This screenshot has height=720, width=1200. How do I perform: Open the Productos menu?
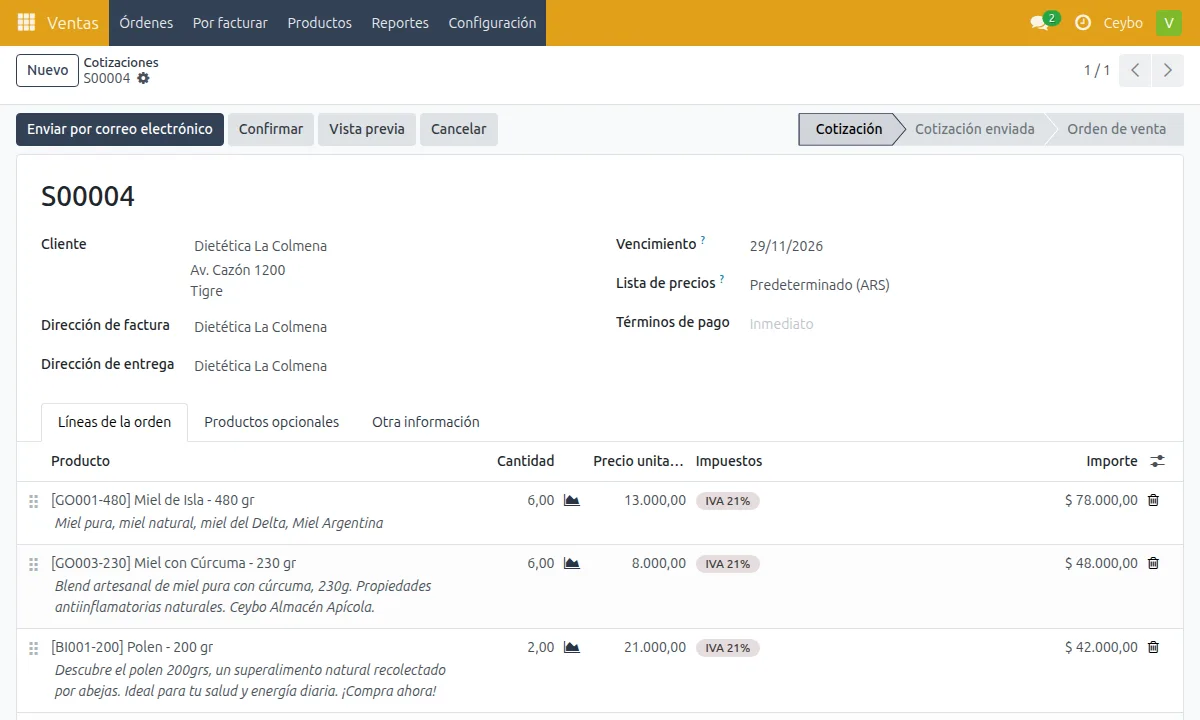320,22
